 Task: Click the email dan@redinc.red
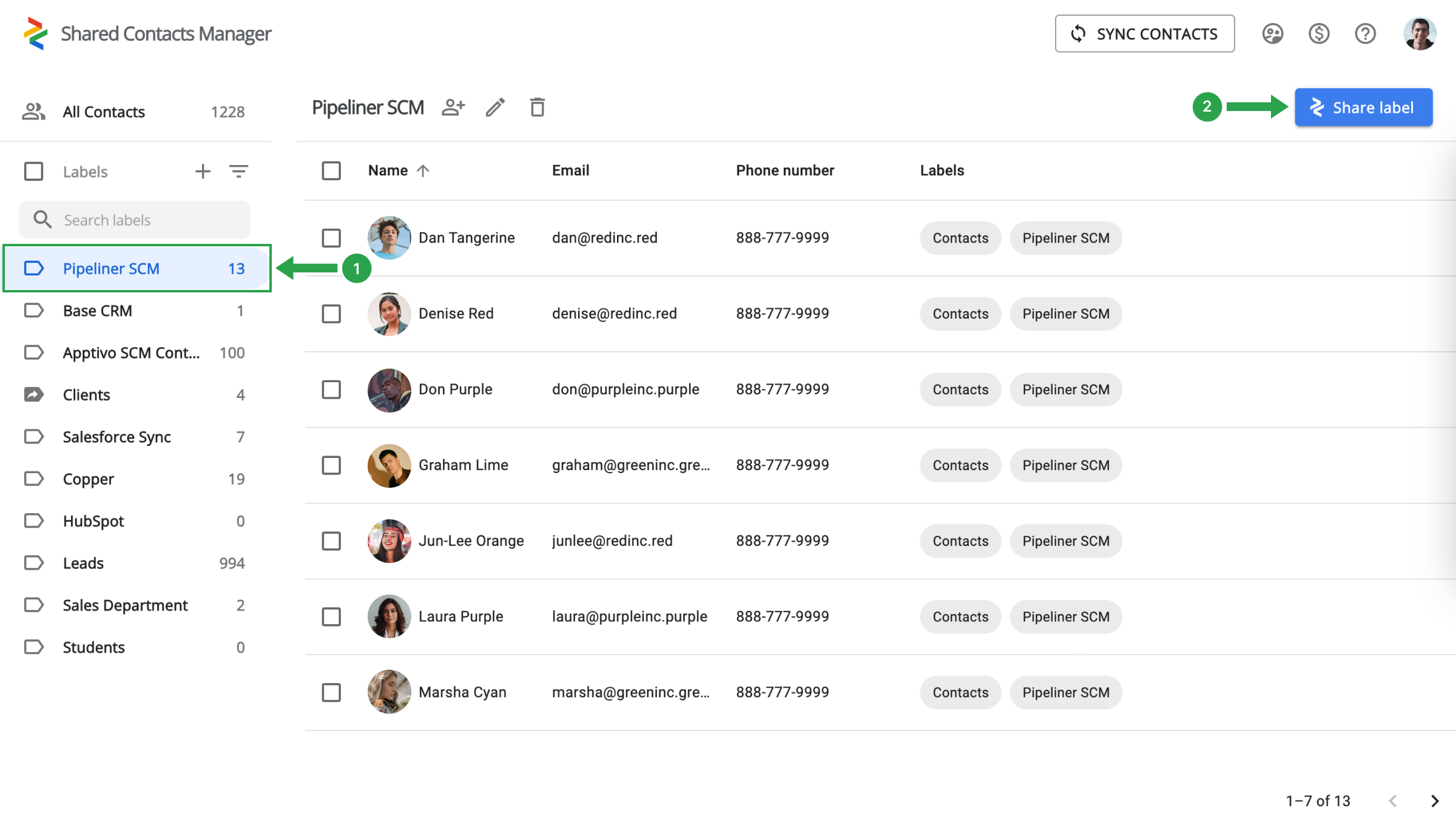point(604,238)
